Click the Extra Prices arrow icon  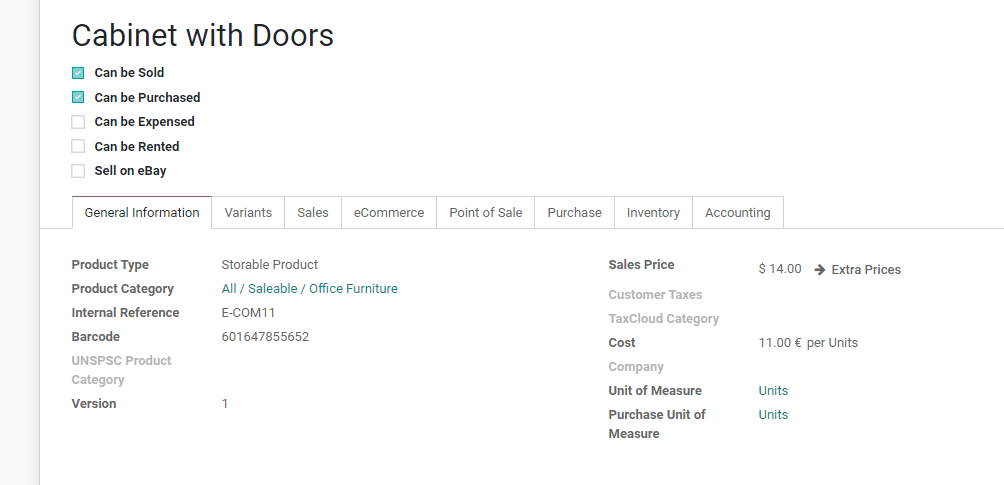820,270
